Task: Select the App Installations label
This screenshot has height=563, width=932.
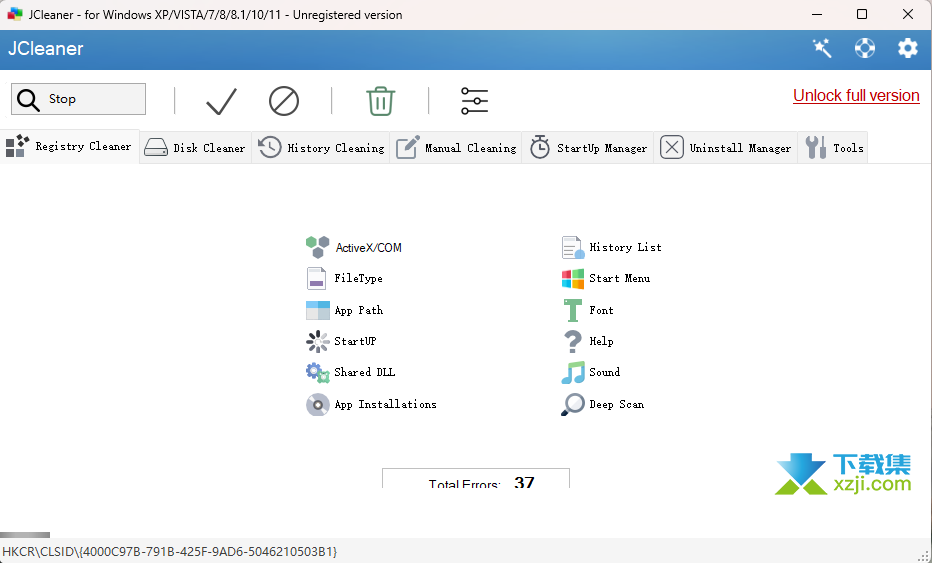Action: tap(385, 404)
